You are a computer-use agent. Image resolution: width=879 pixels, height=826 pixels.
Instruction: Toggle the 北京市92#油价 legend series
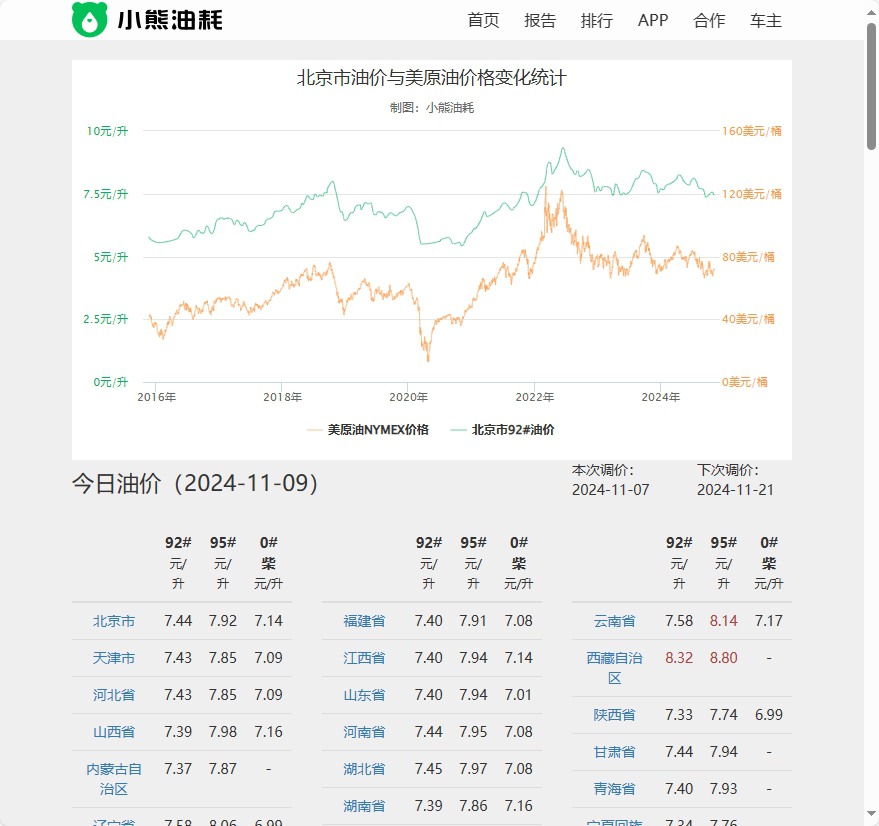[515, 429]
